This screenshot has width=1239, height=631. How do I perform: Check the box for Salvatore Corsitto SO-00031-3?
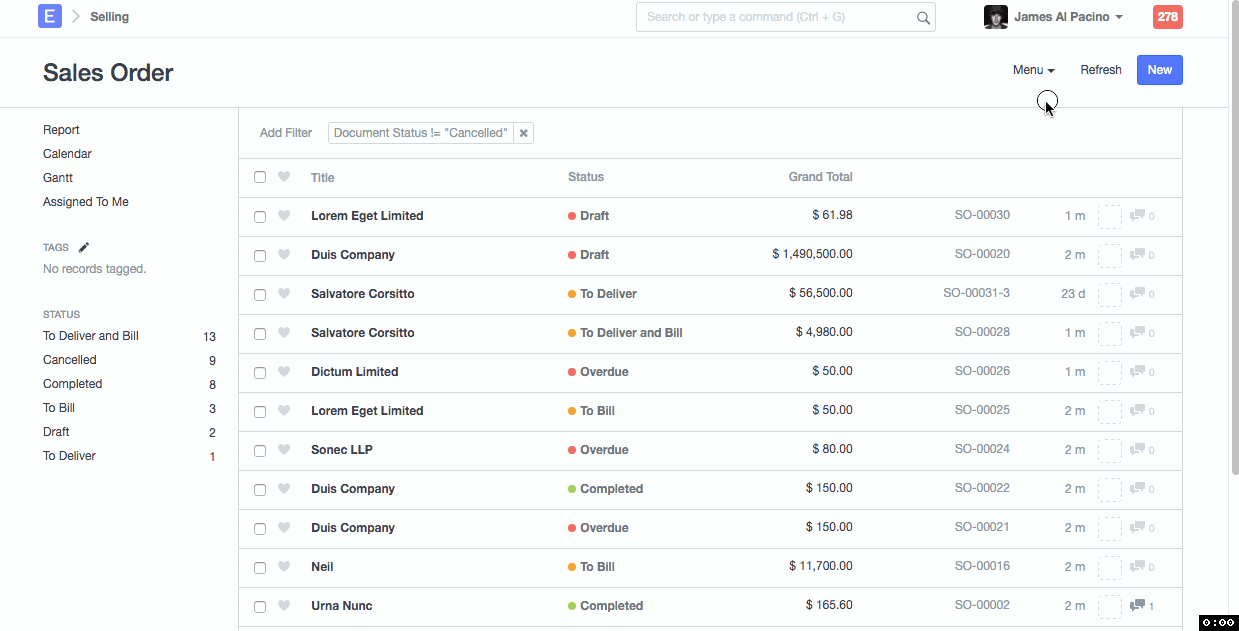tap(260, 294)
